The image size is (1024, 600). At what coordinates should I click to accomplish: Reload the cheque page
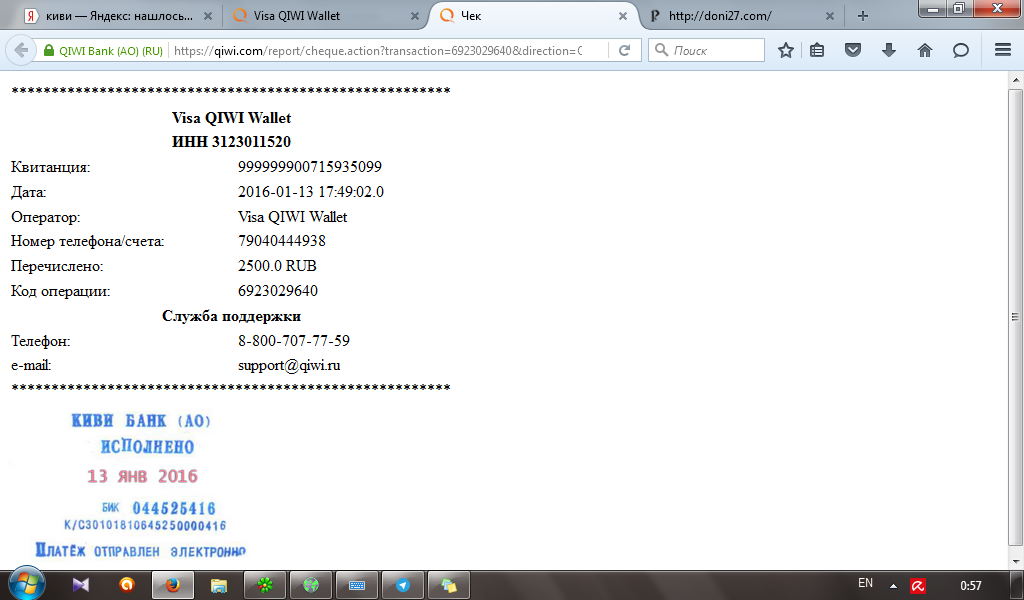(624, 50)
